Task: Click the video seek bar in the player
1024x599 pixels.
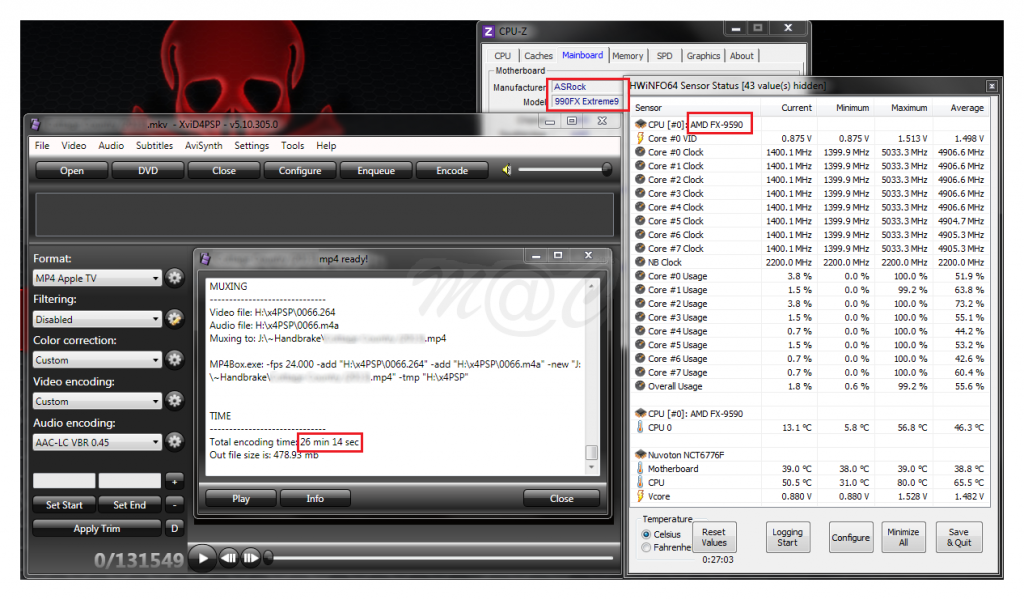Action: click(x=440, y=558)
